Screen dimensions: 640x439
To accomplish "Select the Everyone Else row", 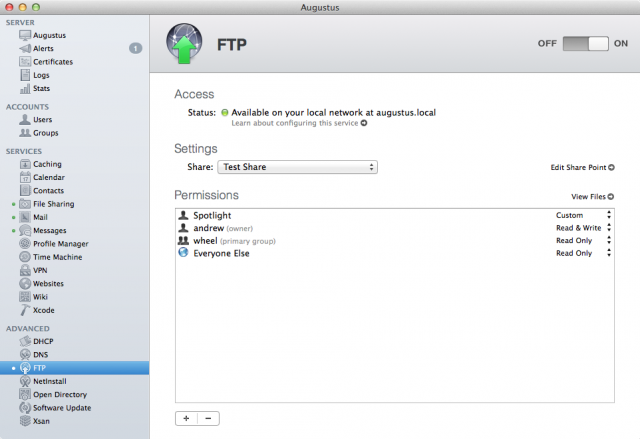I will pos(395,253).
